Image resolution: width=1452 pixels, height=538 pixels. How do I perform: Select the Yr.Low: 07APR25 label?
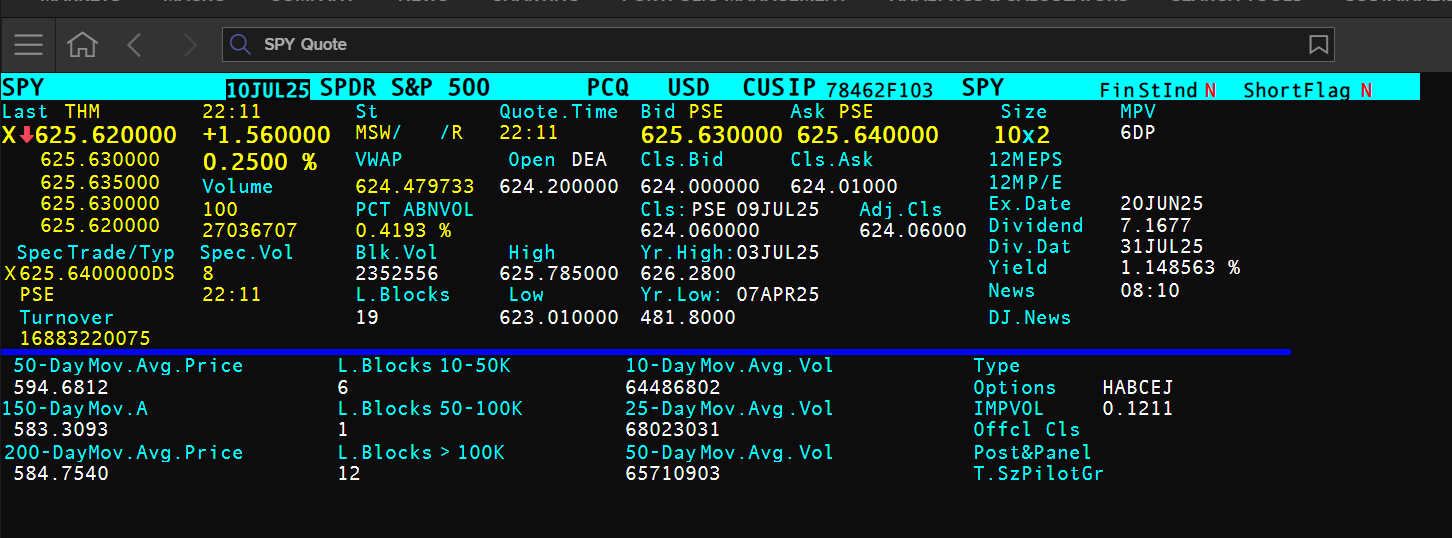(x=730, y=296)
